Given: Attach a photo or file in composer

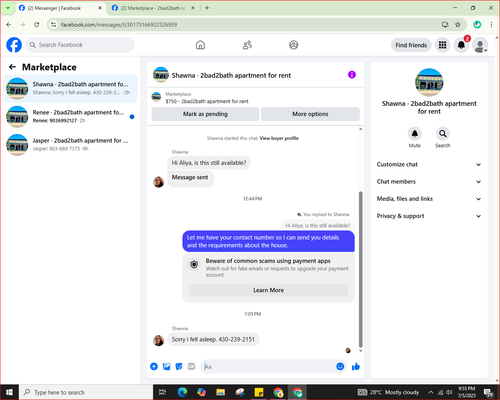Looking at the screenshot, I should pos(166,367).
